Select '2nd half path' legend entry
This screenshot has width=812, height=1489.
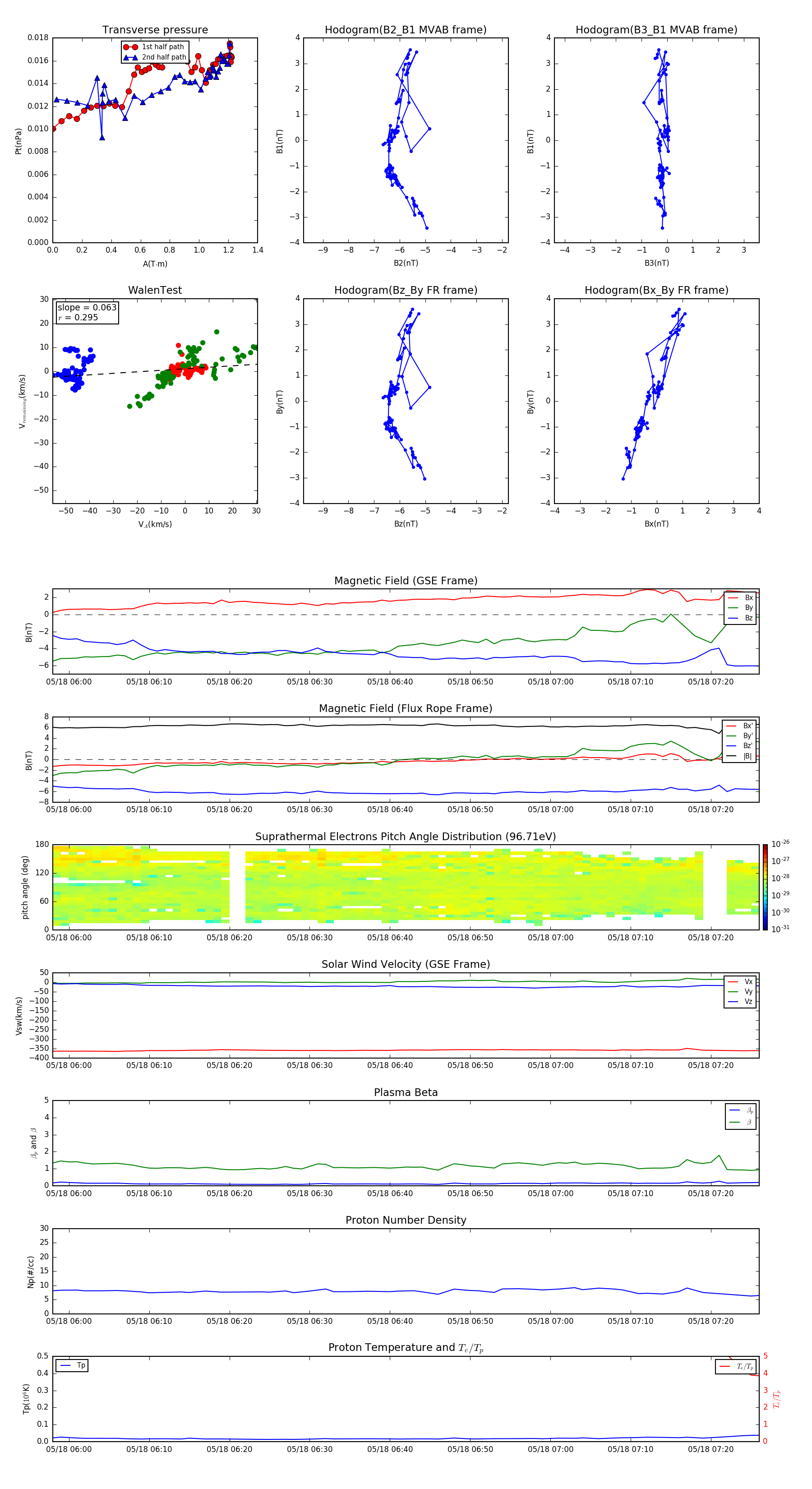(154, 57)
